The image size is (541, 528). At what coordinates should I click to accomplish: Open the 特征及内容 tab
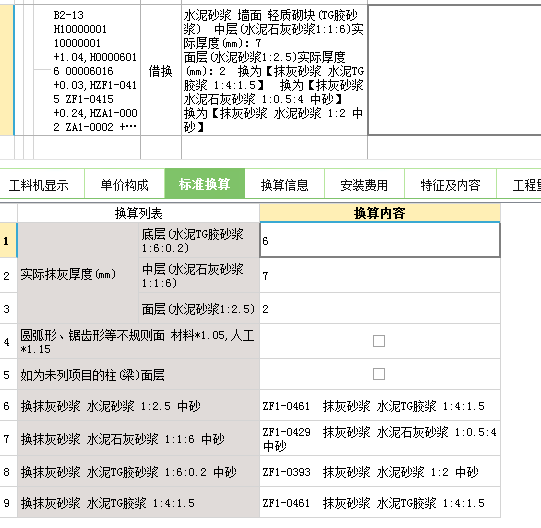450,185
